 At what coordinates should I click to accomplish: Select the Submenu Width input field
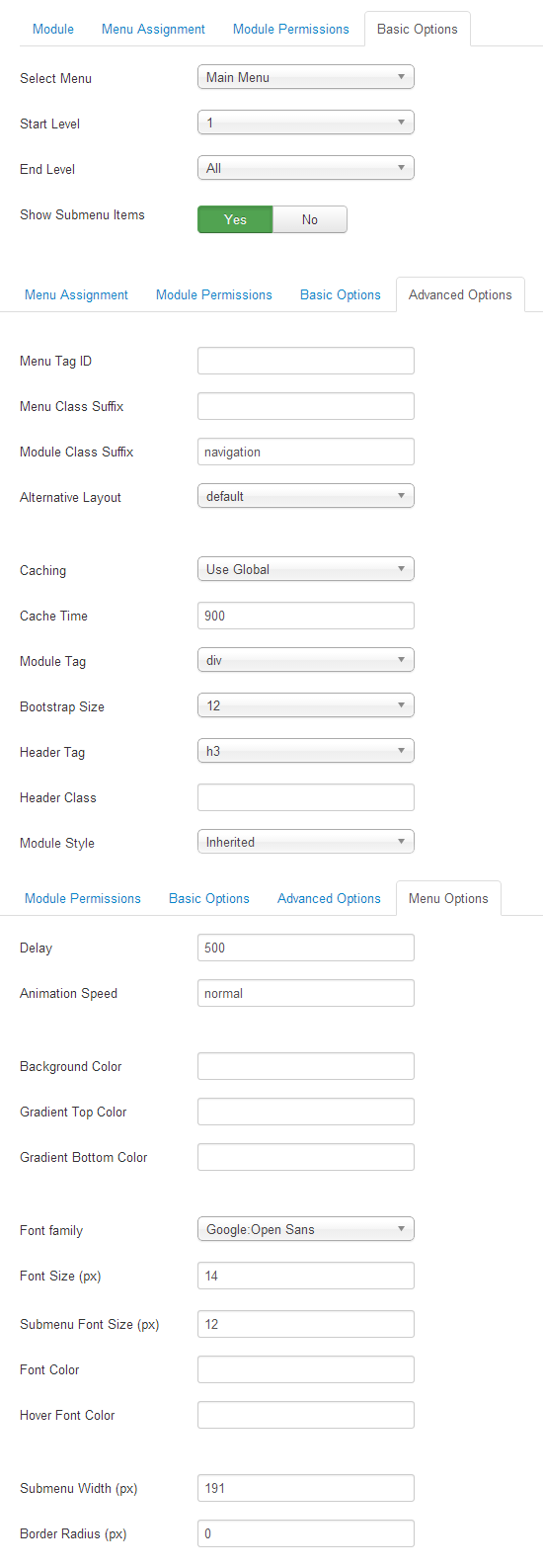coord(306,1488)
